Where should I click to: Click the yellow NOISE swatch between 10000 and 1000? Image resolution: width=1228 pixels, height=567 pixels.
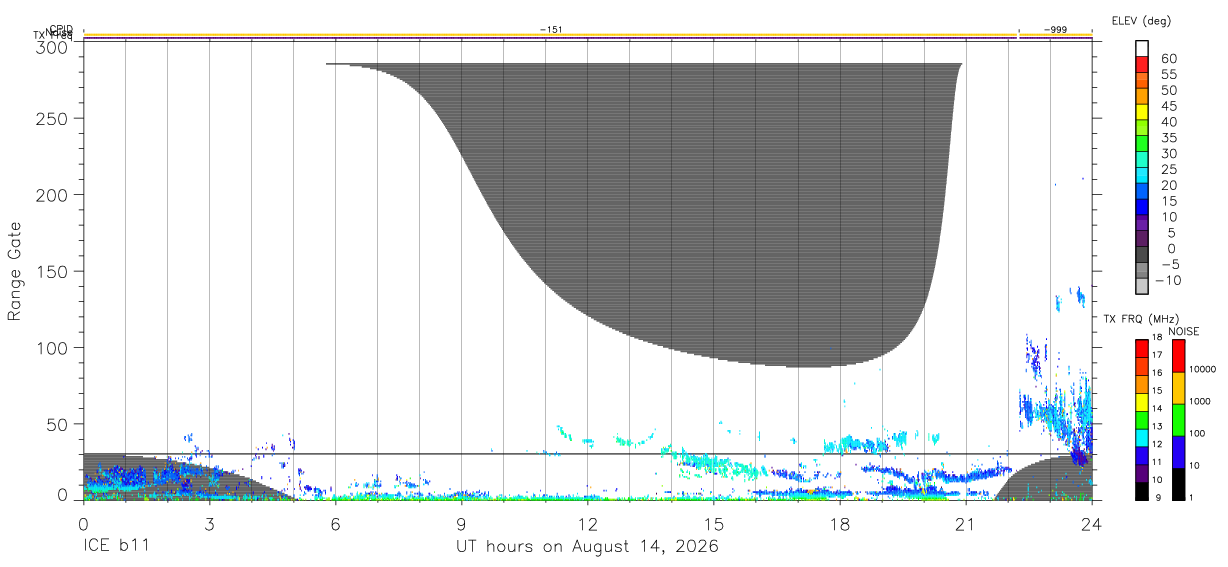click(x=1179, y=388)
